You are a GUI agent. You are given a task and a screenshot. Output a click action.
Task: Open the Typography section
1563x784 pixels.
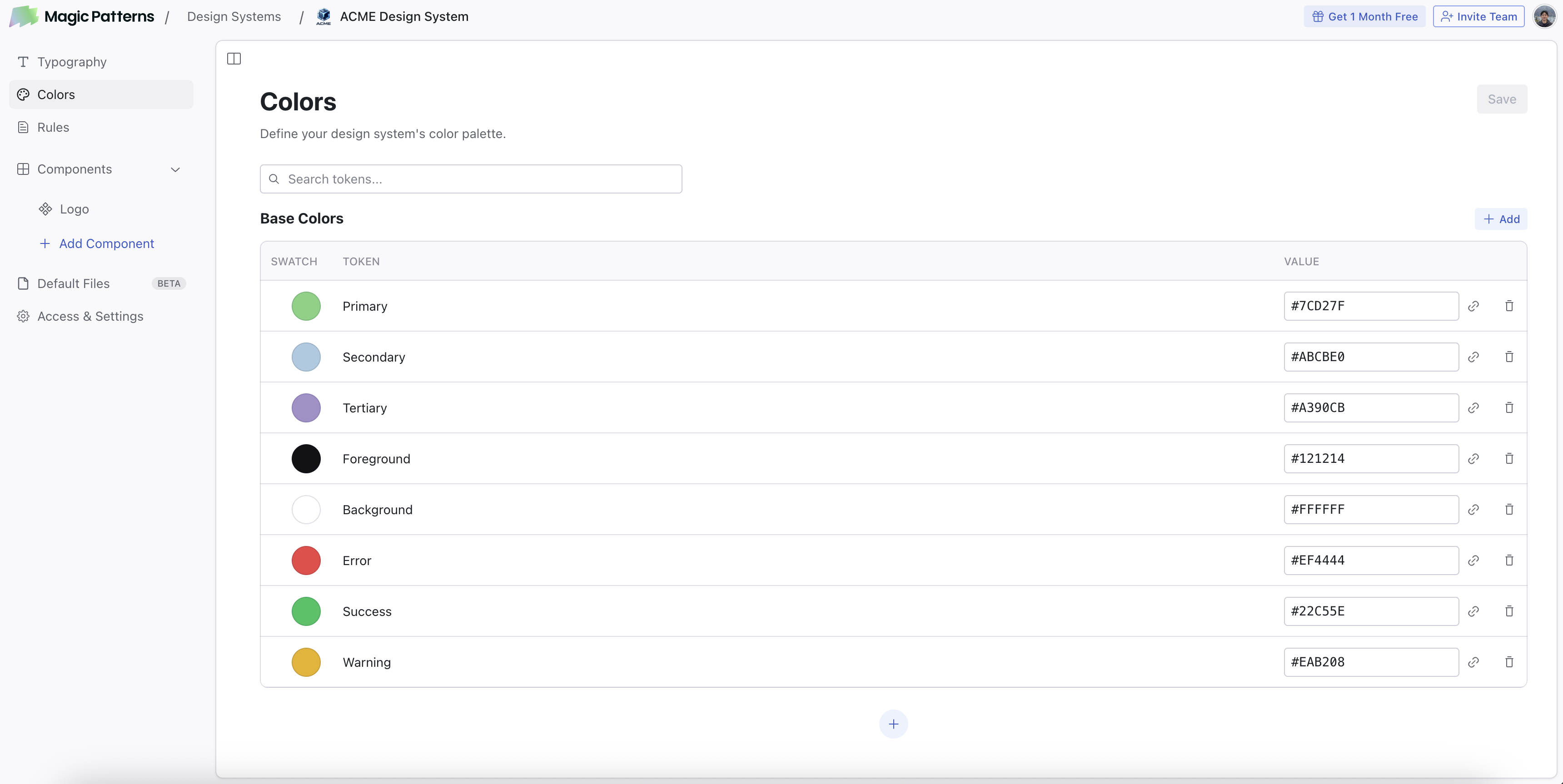pyautogui.click(x=72, y=62)
